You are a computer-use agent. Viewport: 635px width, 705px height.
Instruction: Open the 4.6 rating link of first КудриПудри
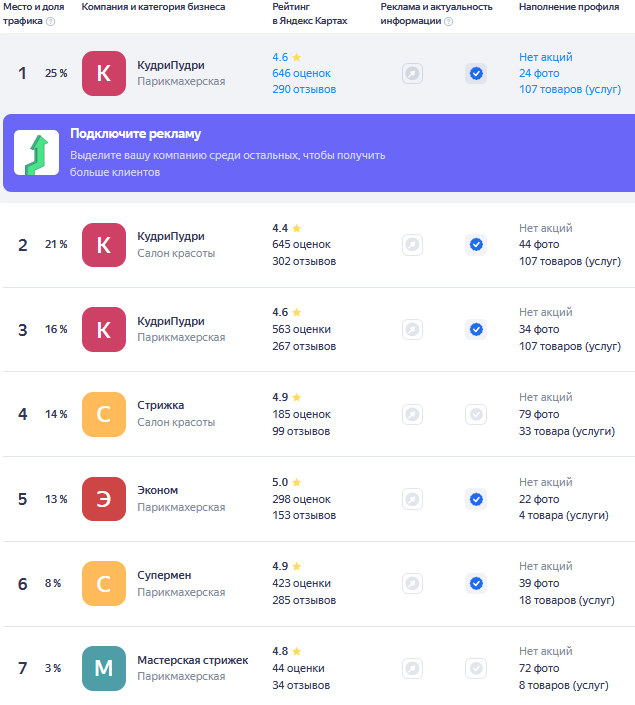click(x=286, y=57)
